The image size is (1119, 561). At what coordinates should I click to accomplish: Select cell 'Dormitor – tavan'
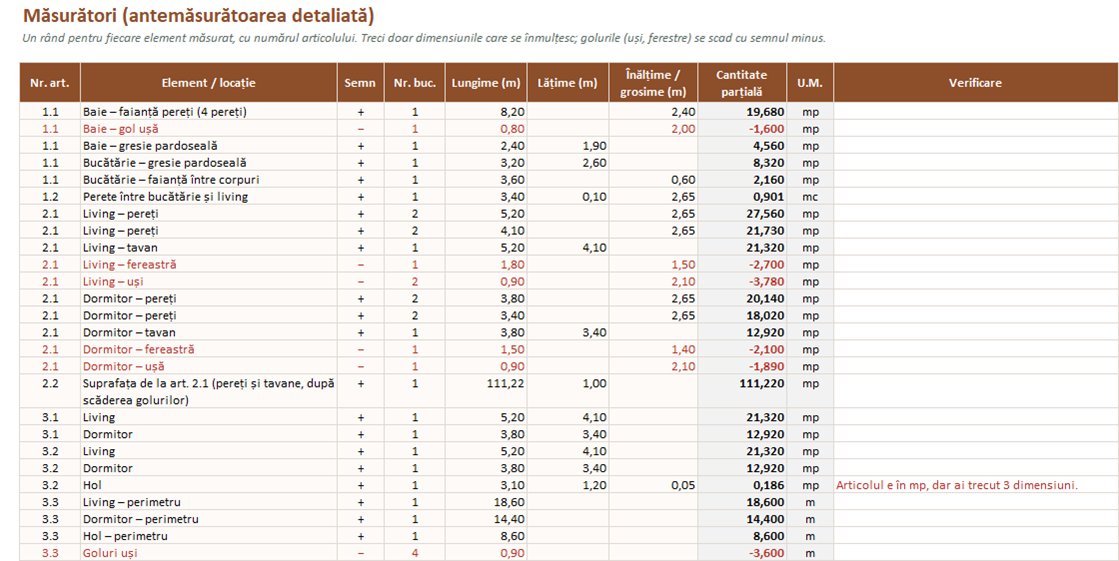(208, 333)
